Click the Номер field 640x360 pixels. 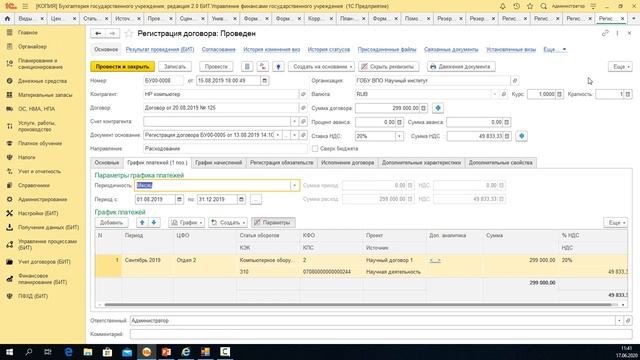(163, 81)
